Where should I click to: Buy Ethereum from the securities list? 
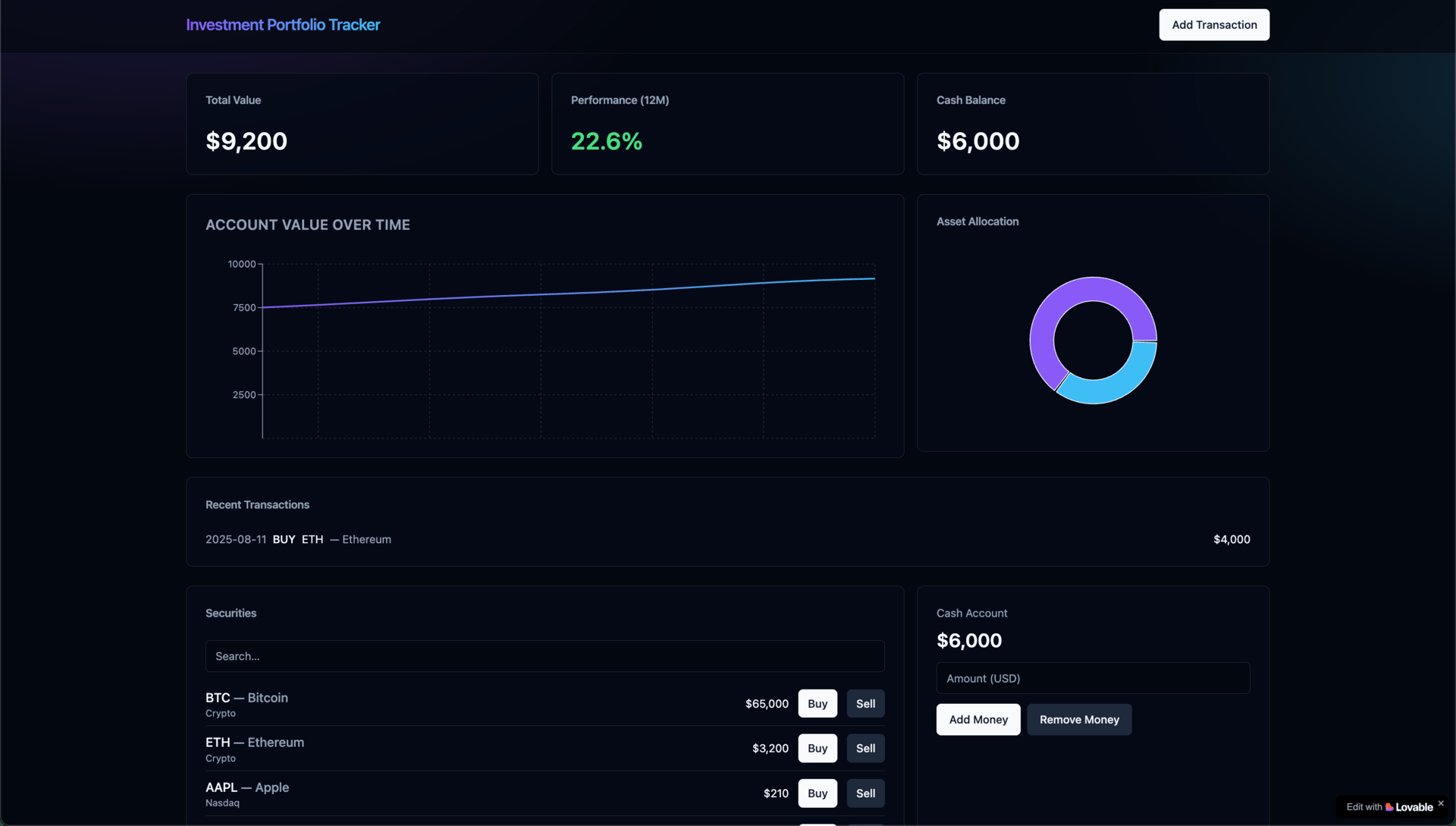click(x=817, y=749)
